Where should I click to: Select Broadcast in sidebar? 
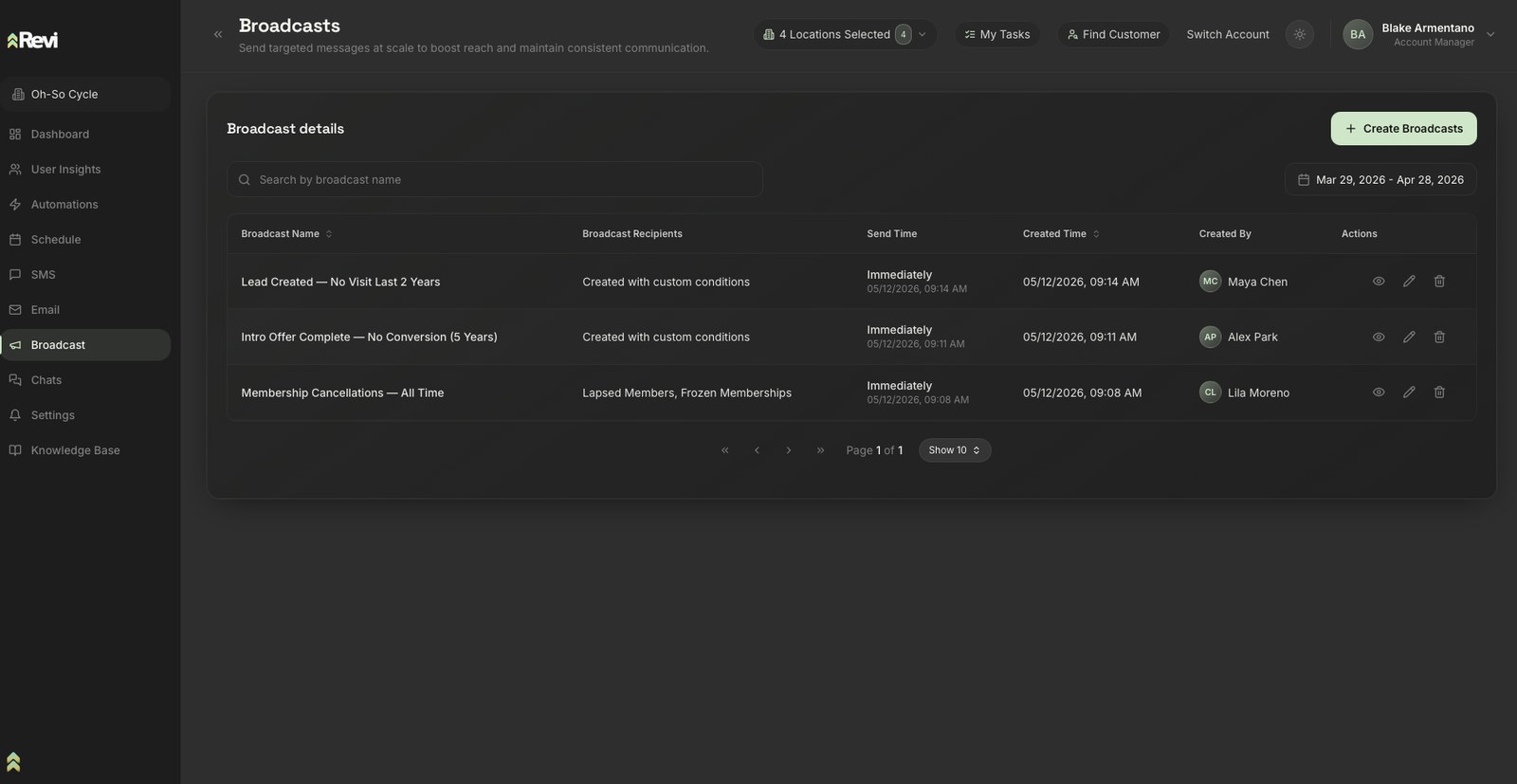coord(85,345)
